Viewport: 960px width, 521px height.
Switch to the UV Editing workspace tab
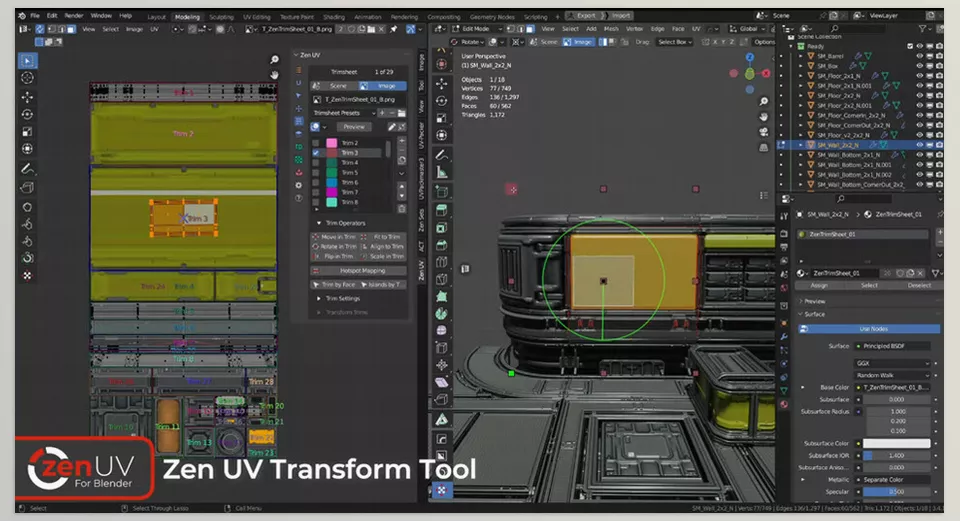[257, 17]
